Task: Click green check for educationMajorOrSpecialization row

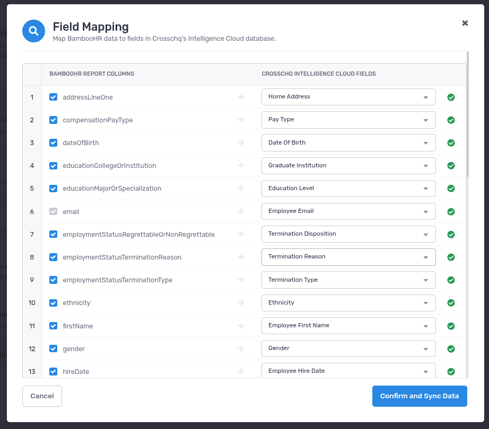Action: click(x=451, y=188)
